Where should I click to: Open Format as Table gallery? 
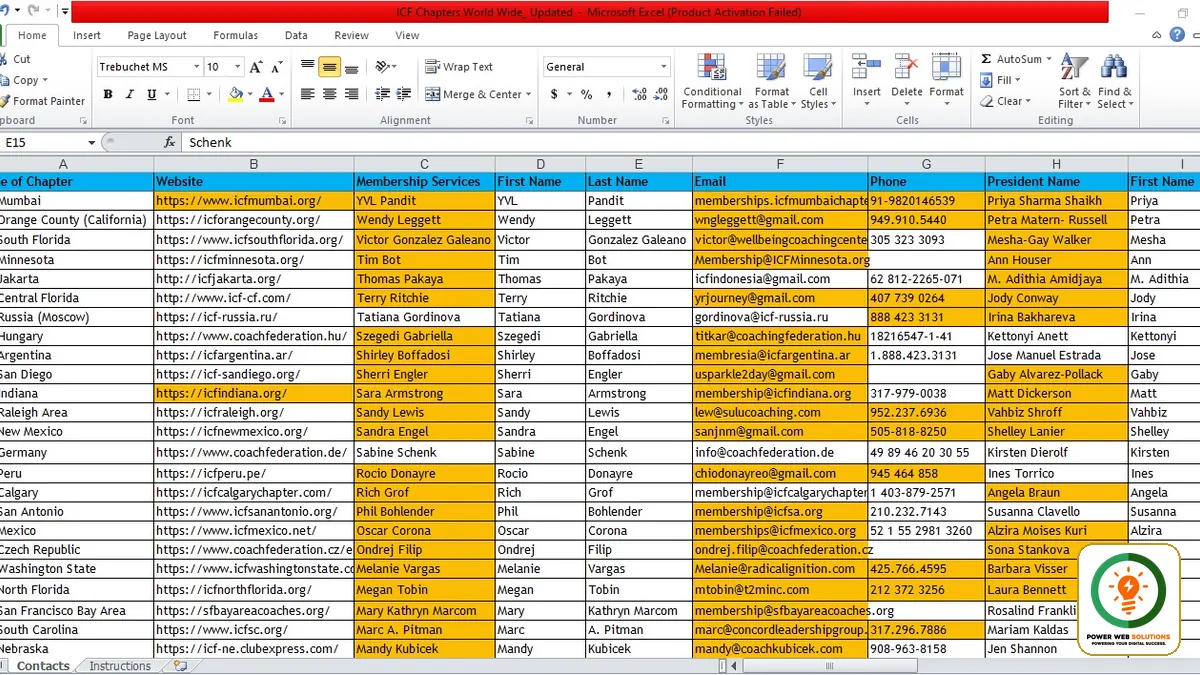772,82
